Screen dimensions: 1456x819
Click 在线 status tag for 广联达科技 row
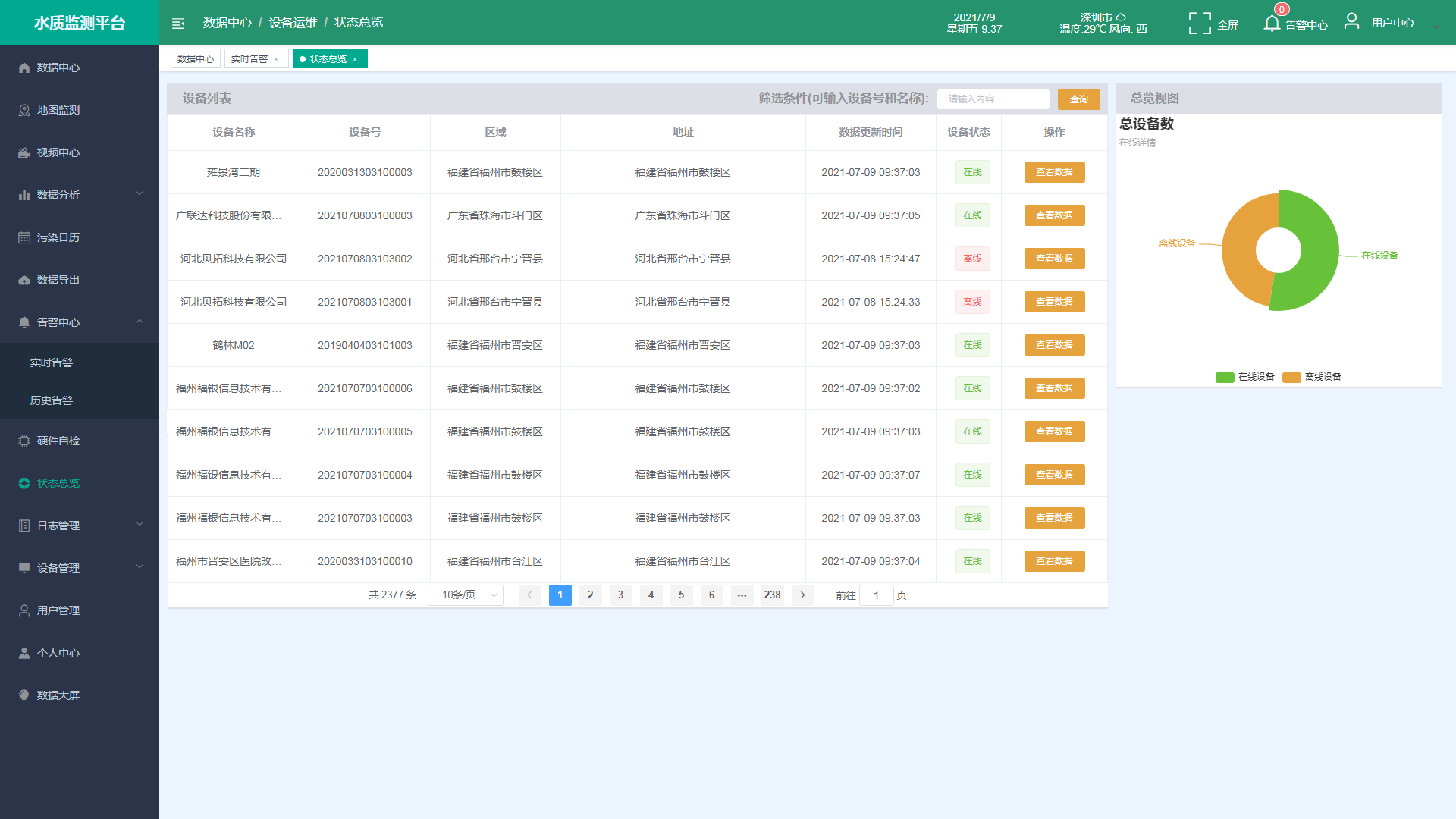[972, 215]
